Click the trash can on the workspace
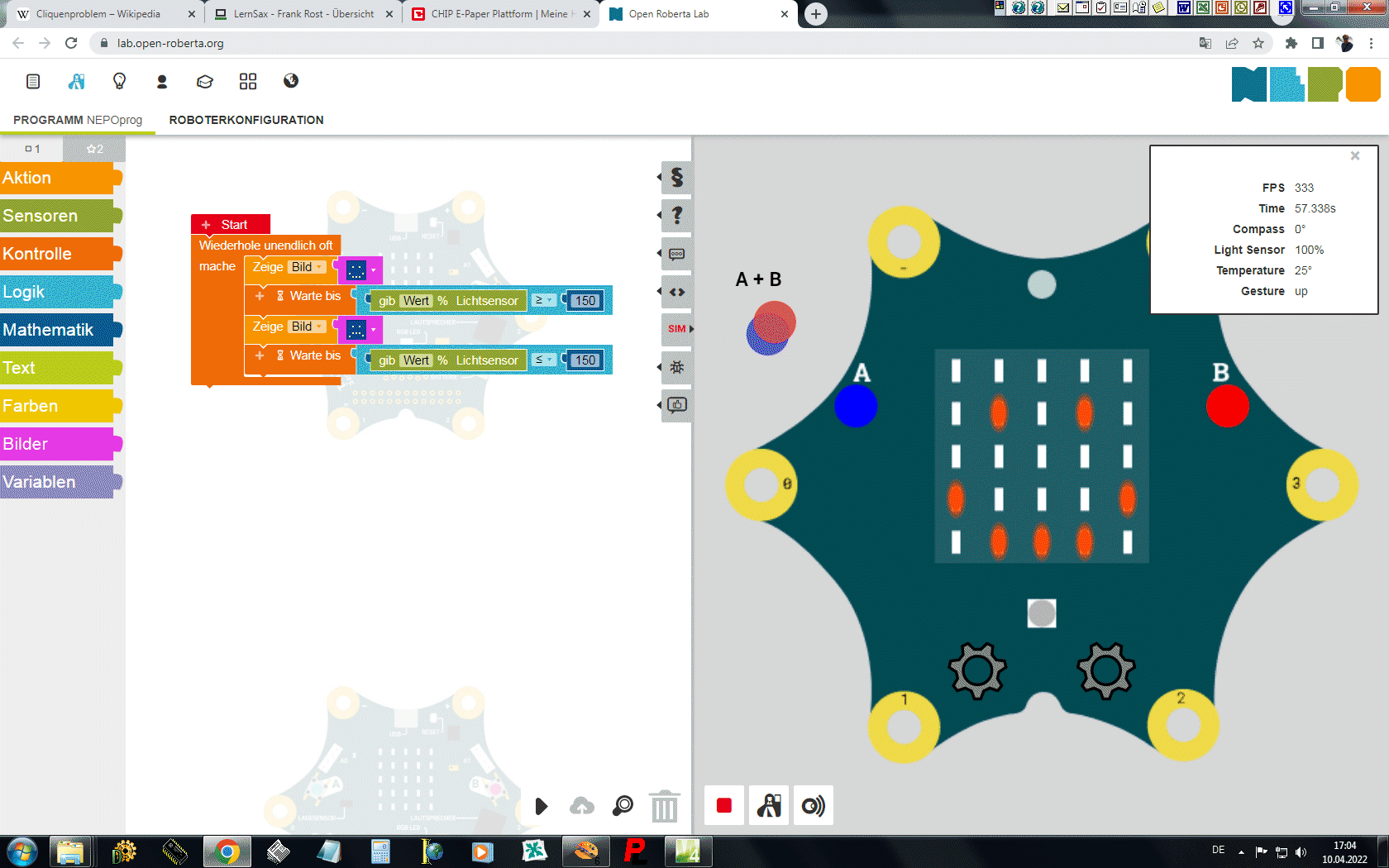 coord(664,806)
